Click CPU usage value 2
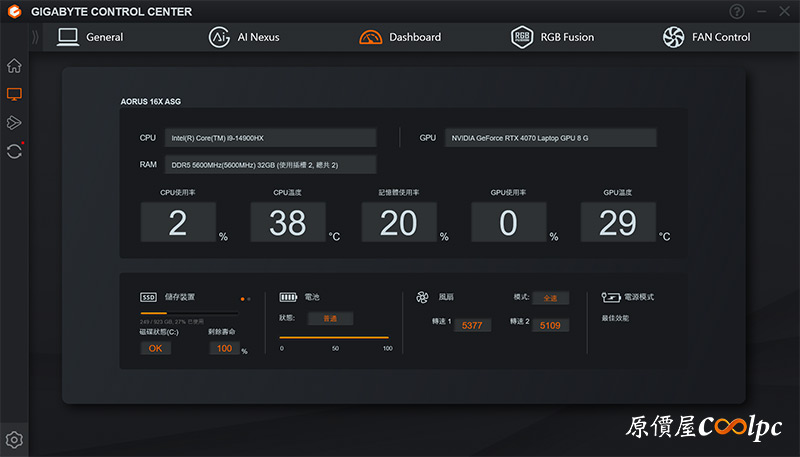The image size is (800, 457). click(178, 222)
